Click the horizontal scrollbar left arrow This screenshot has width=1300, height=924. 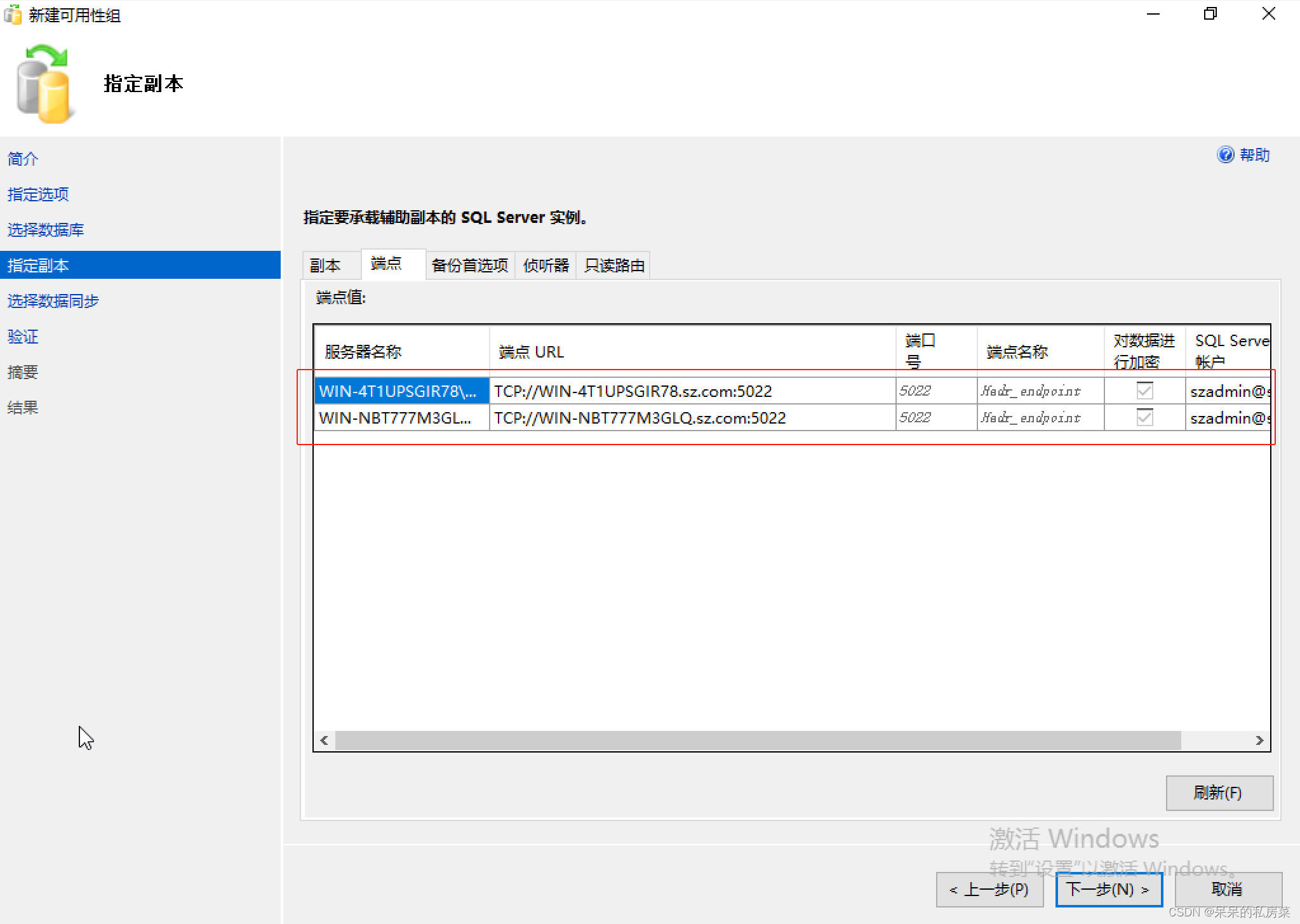325,740
